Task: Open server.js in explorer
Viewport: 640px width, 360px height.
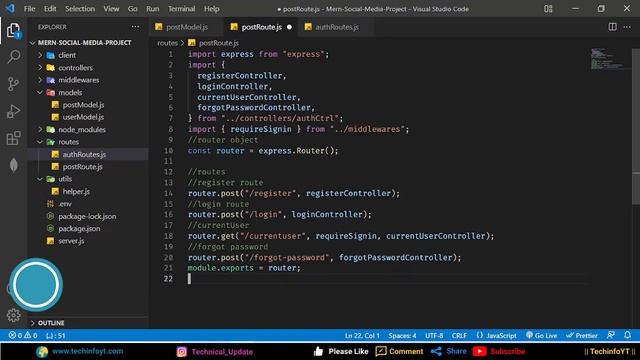Action: coord(71,241)
